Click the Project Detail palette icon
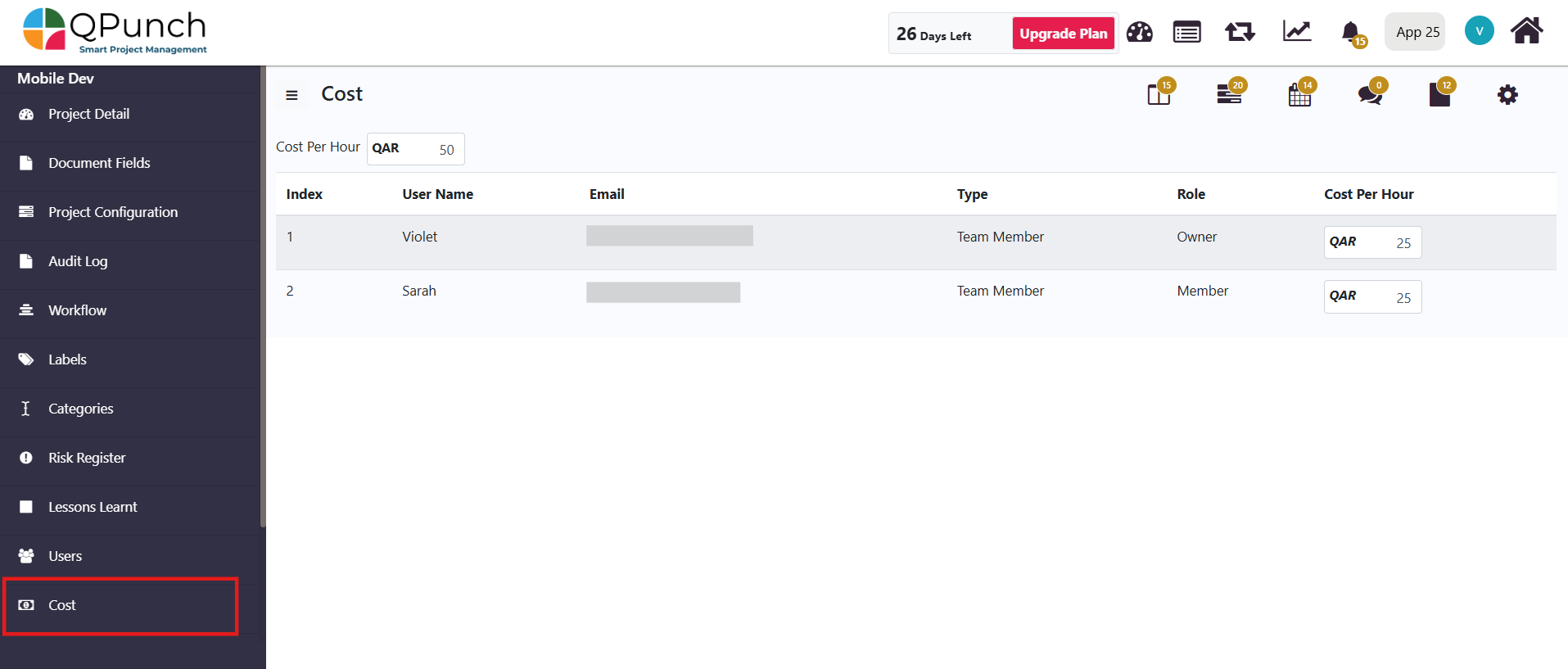1568x669 pixels. pyautogui.click(x=26, y=115)
